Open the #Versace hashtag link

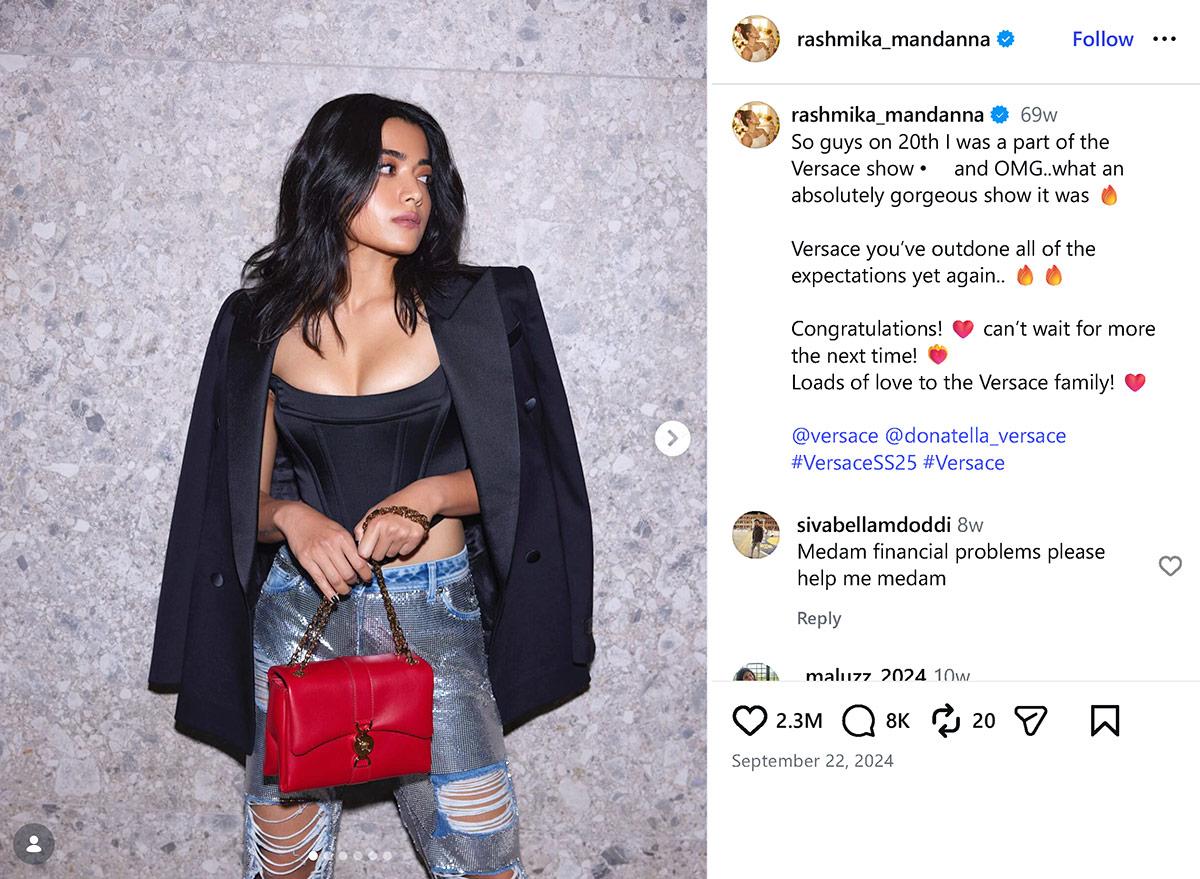(964, 463)
